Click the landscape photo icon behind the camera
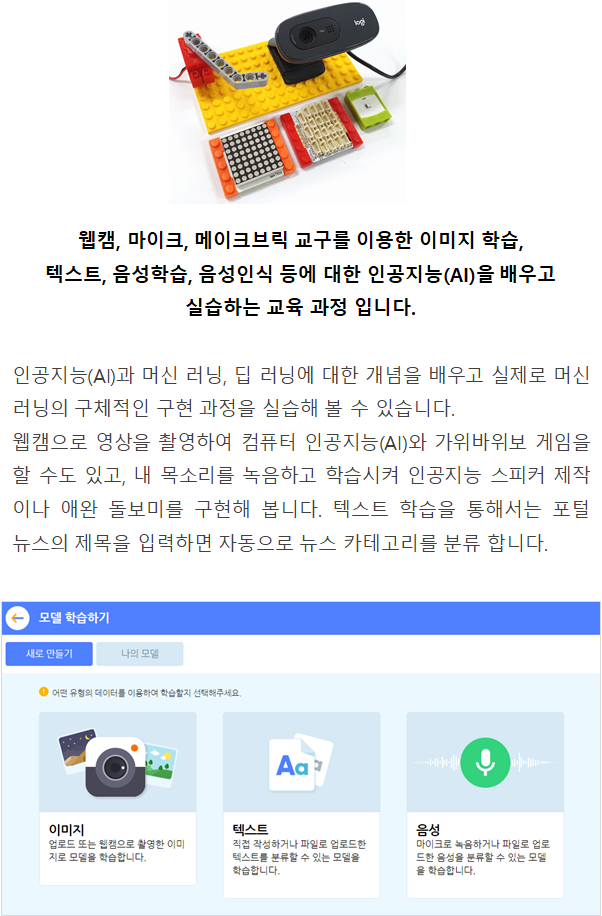The image size is (602, 916). 160,764
